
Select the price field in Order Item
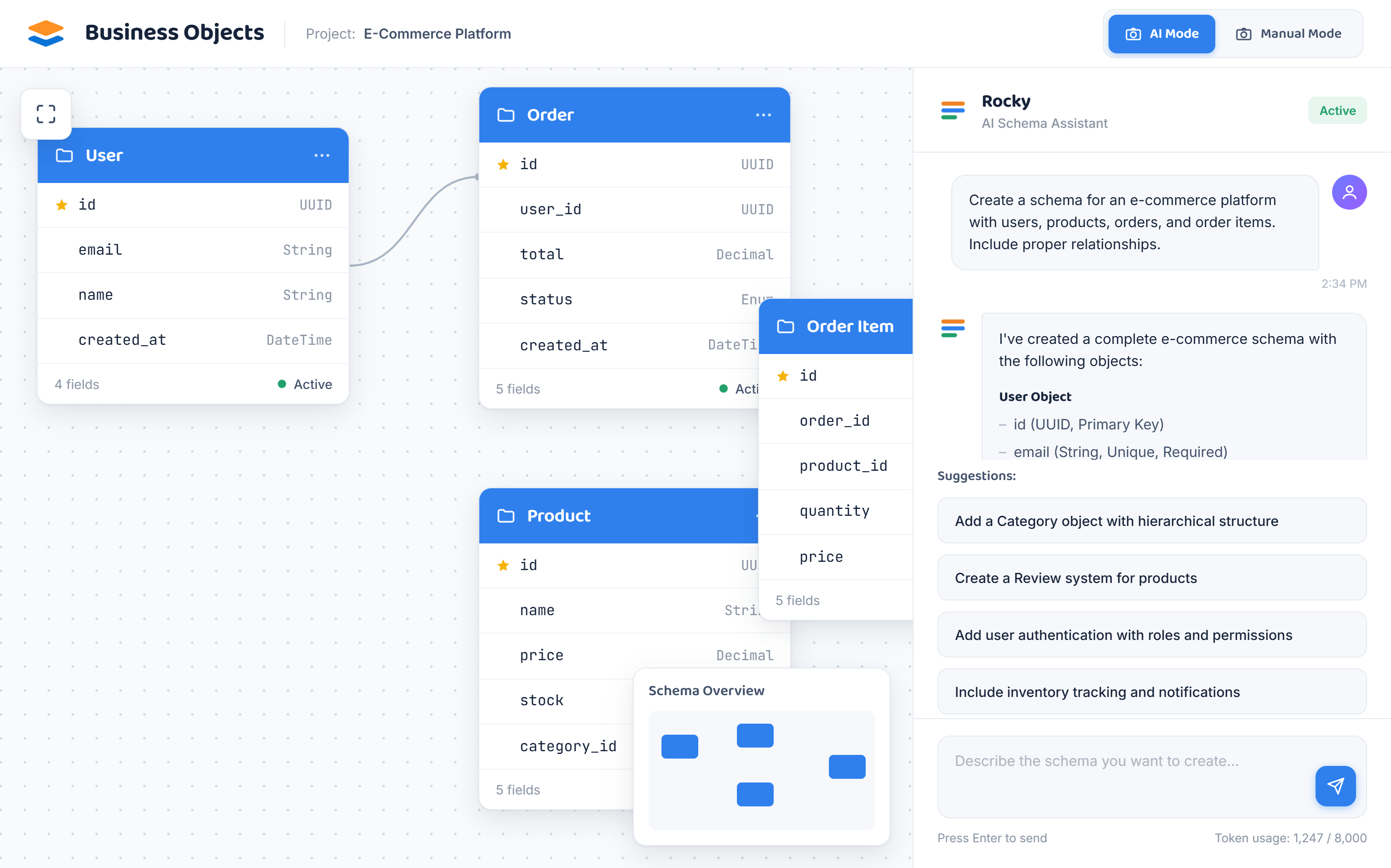click(836, 556)
